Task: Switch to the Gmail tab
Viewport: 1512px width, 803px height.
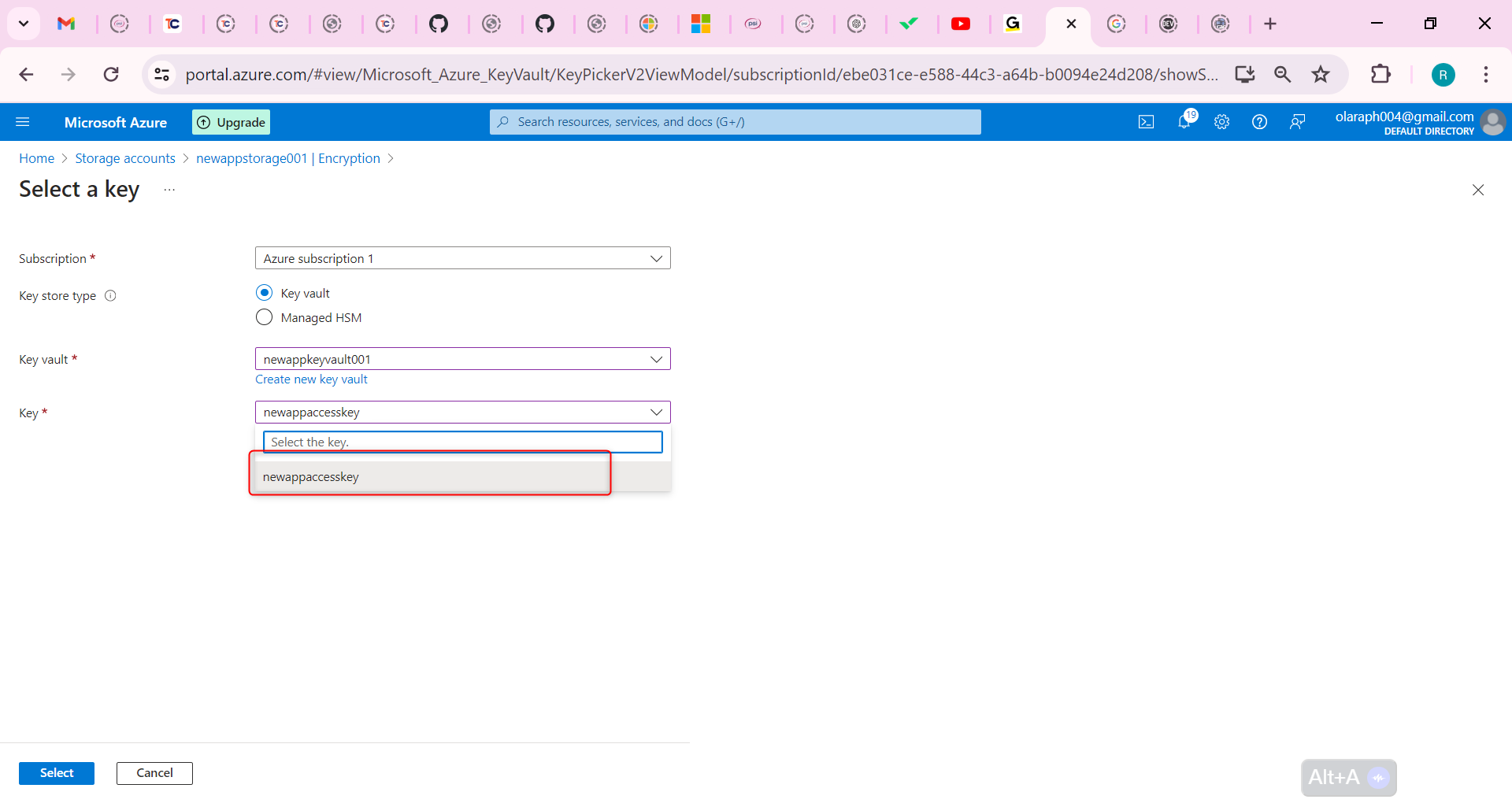Action: coord(66,24)
